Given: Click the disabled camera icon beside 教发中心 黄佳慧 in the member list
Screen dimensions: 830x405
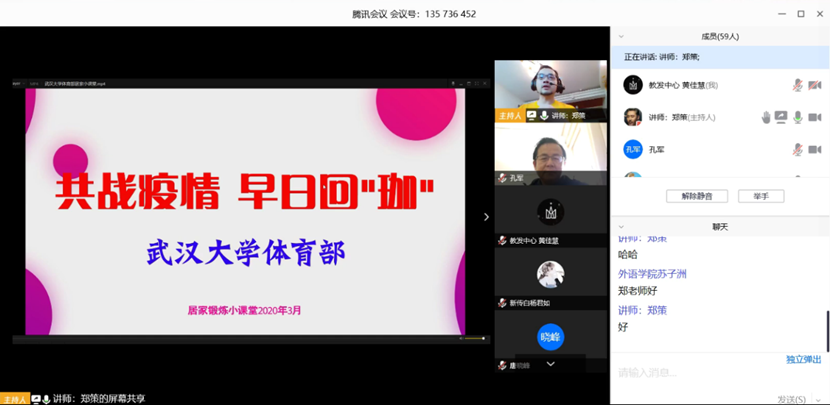Looking at the screenshot, I should [x=815, y=85].
